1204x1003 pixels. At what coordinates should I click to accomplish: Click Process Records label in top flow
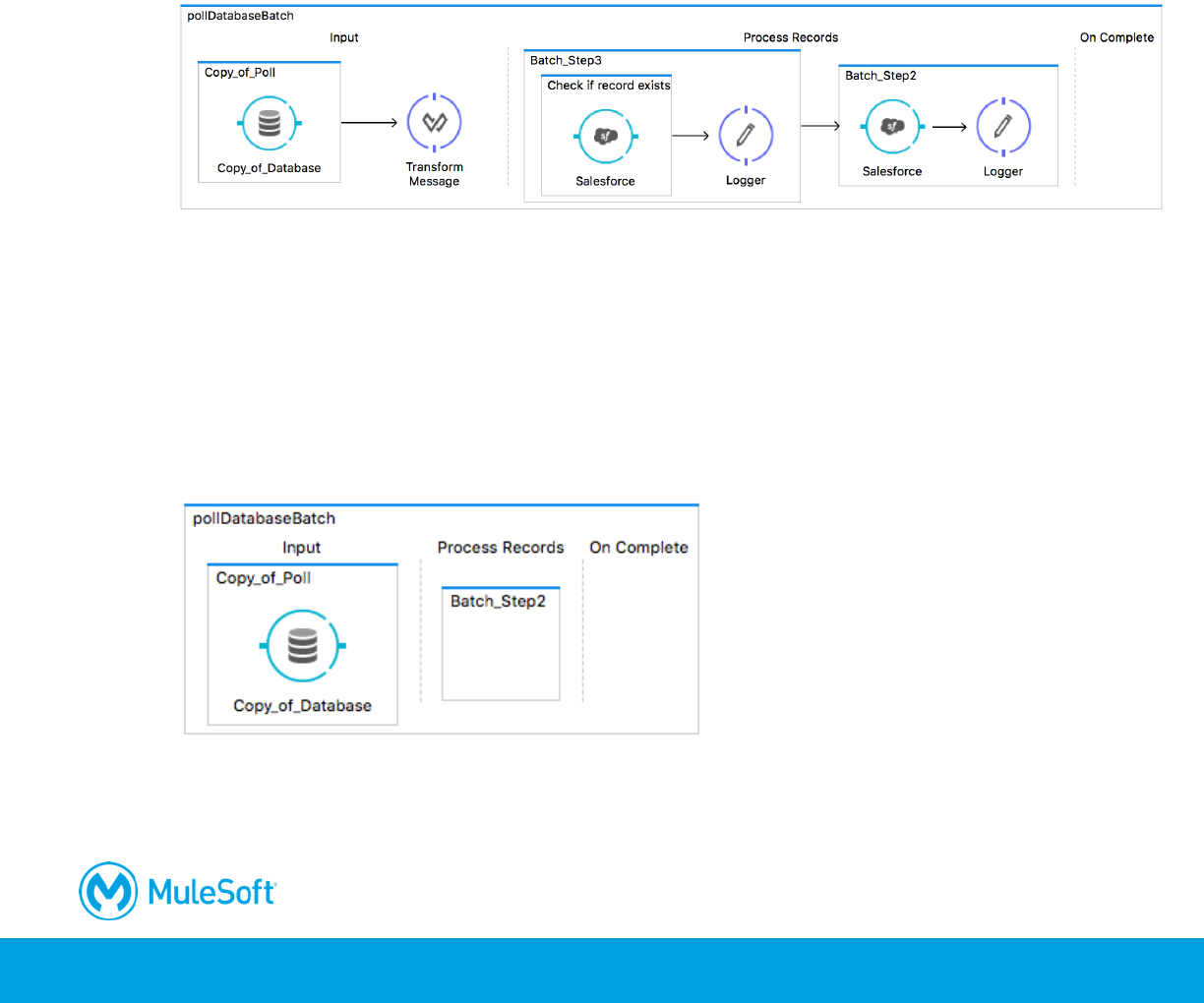pyautogui.click(x=791, y=37)
